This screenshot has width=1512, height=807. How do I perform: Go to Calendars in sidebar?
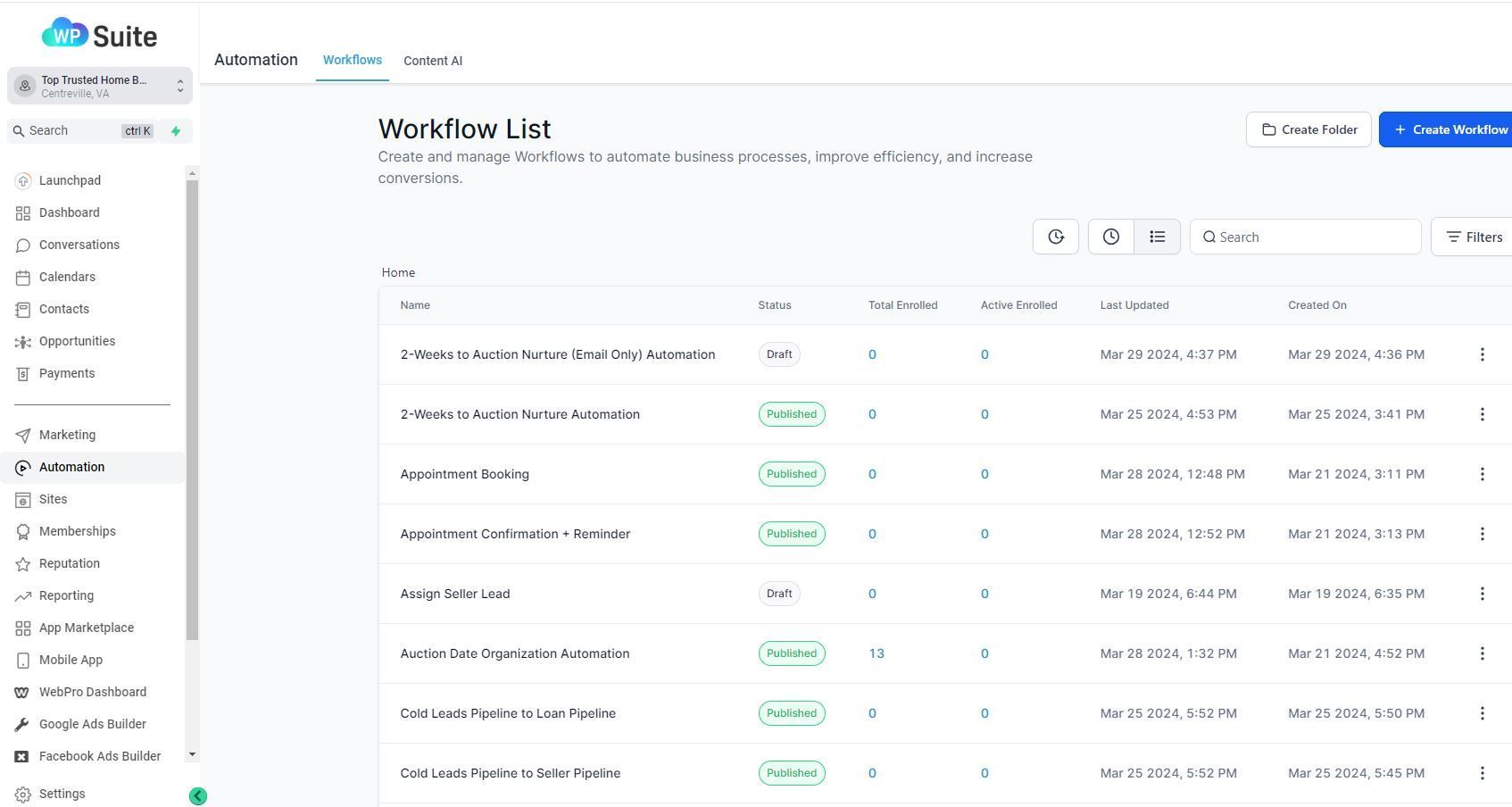67,277
